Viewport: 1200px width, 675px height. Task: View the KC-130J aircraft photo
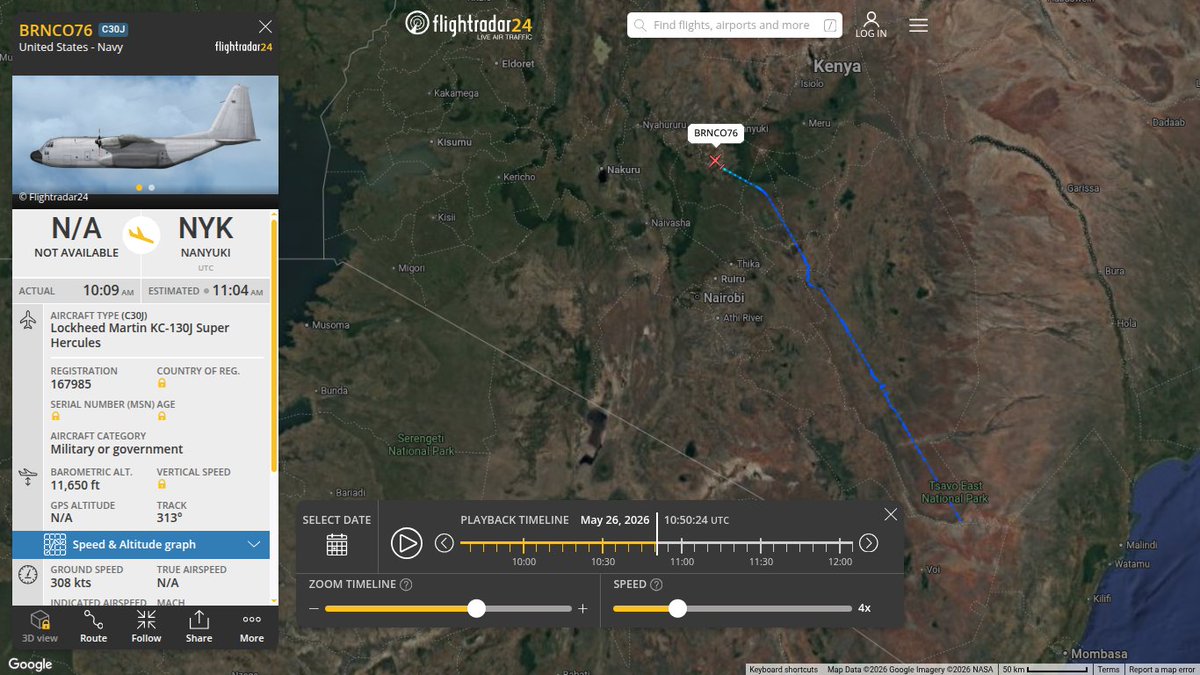click(x=146, y=134)
